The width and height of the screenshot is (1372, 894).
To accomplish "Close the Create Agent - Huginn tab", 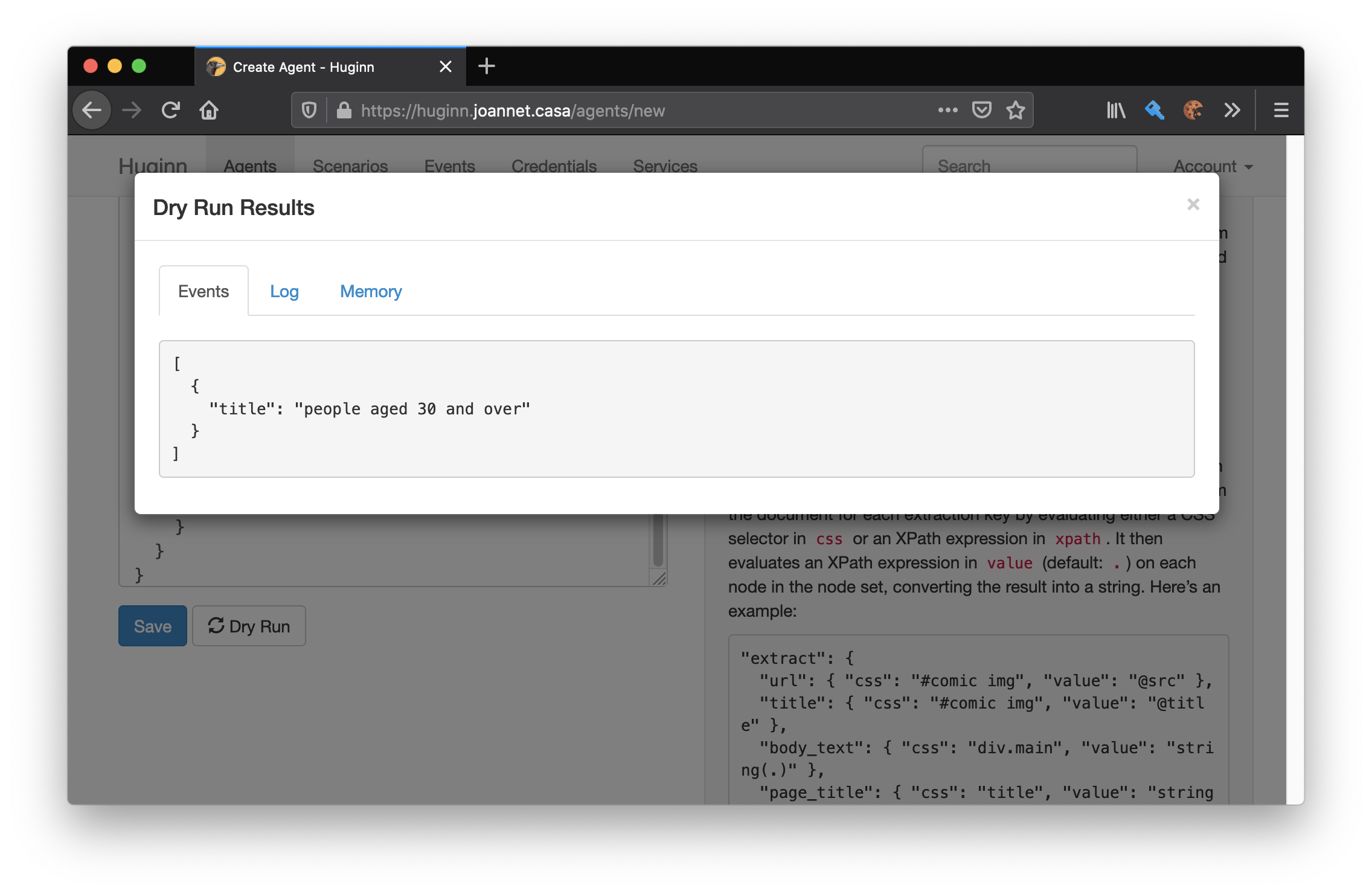I will tap(446, 66).
